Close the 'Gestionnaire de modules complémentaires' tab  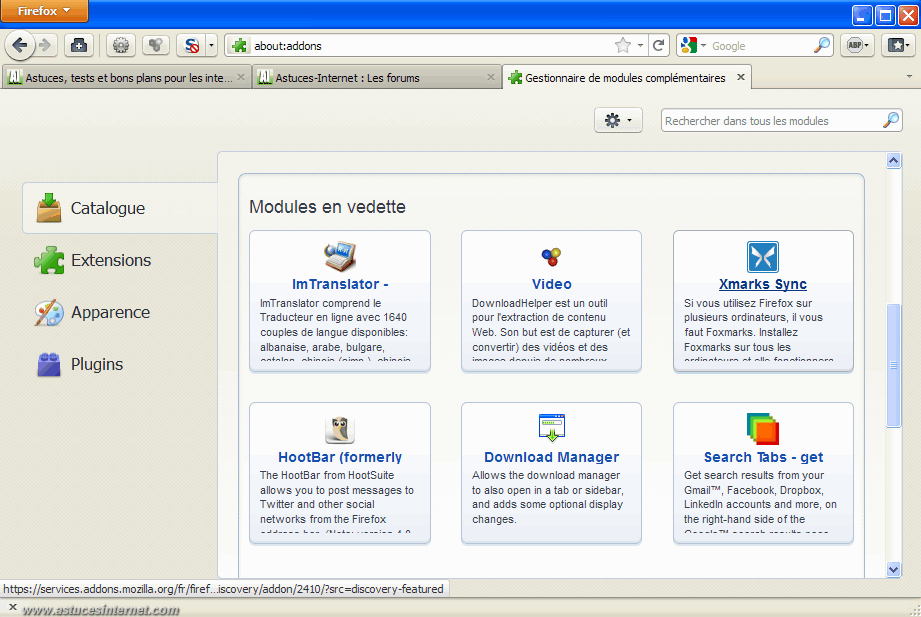[x=741, y=77]
